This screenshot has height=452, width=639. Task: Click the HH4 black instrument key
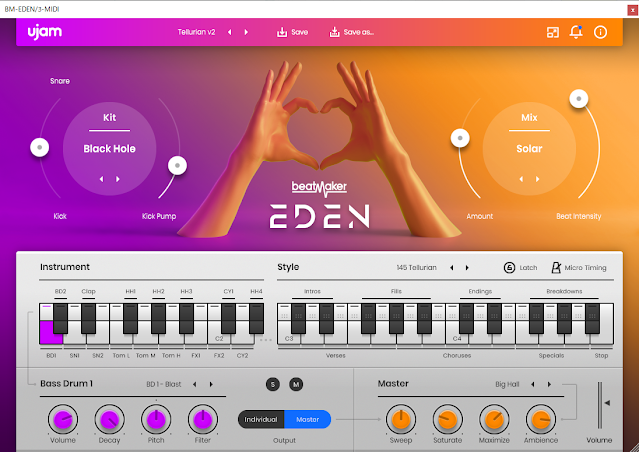pos(256,318)
